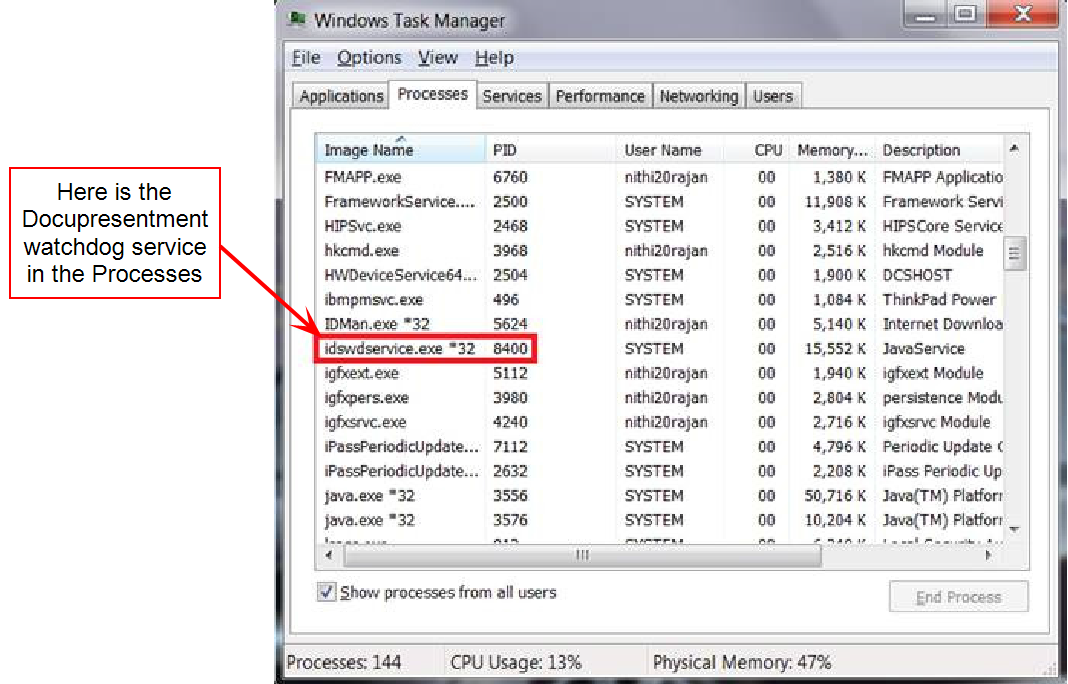
Task: Sort processes by CPU usage
Action: [768, 149]
